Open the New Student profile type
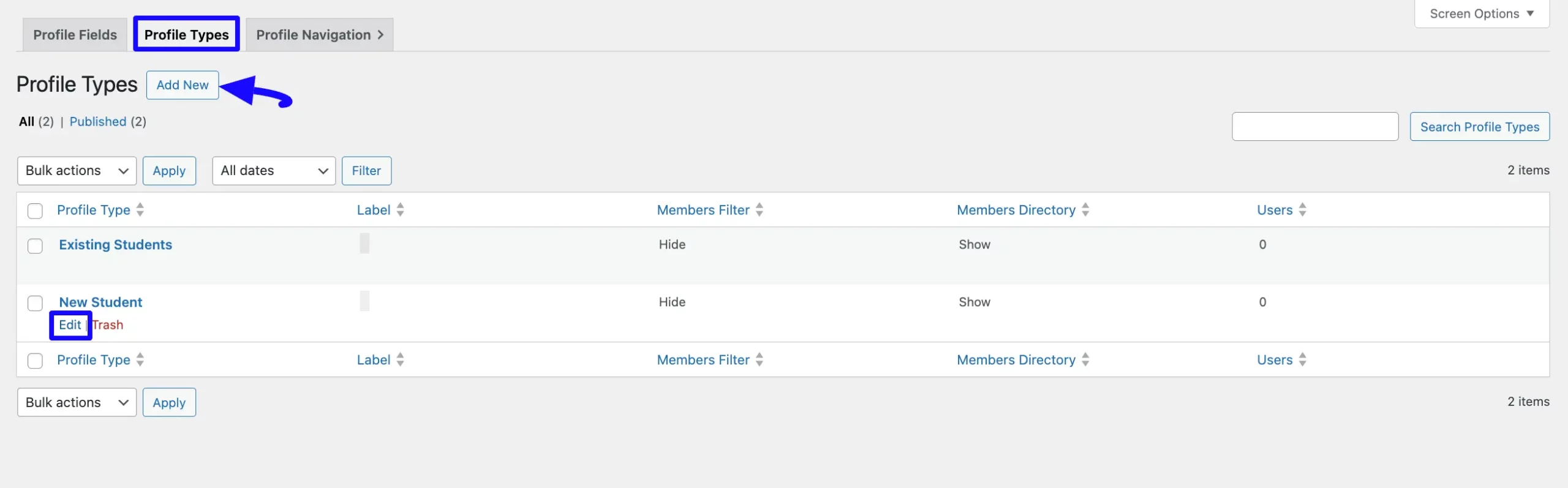Screen dimensions: 1568x488 coord(100,302)
